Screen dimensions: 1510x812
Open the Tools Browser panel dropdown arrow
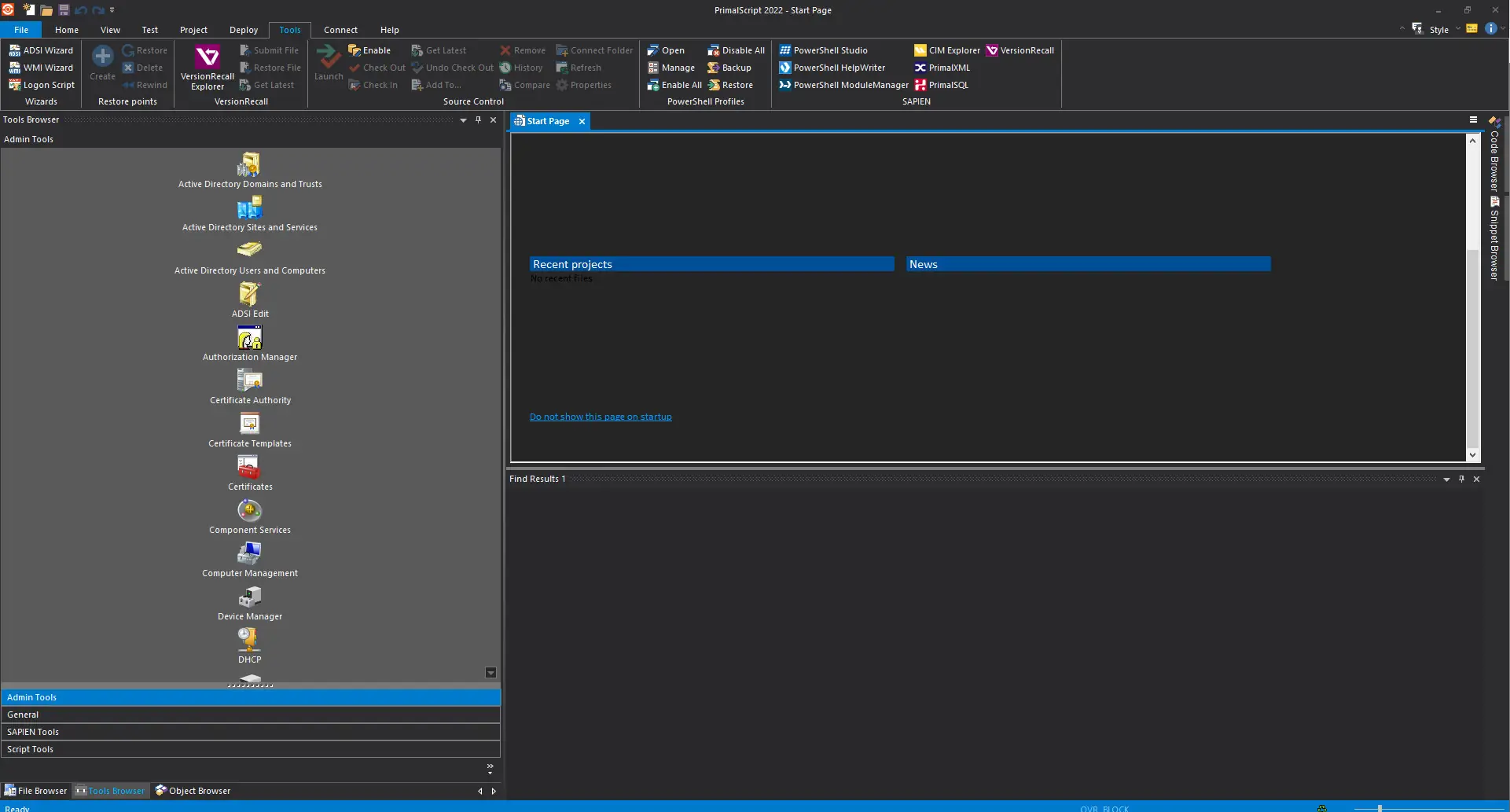click(463, 120)
